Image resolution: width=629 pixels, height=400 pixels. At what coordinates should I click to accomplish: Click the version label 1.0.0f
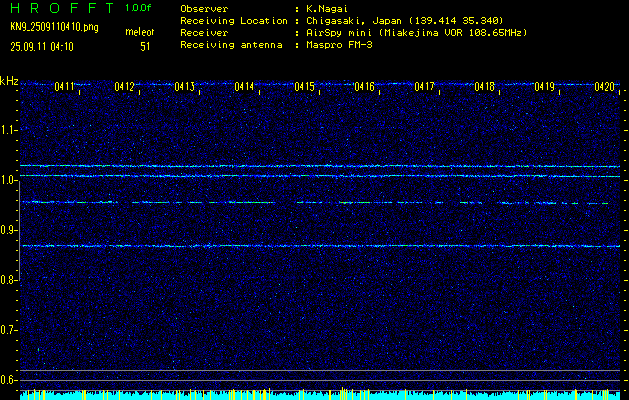pyautogui.click(x=138, y=8)
